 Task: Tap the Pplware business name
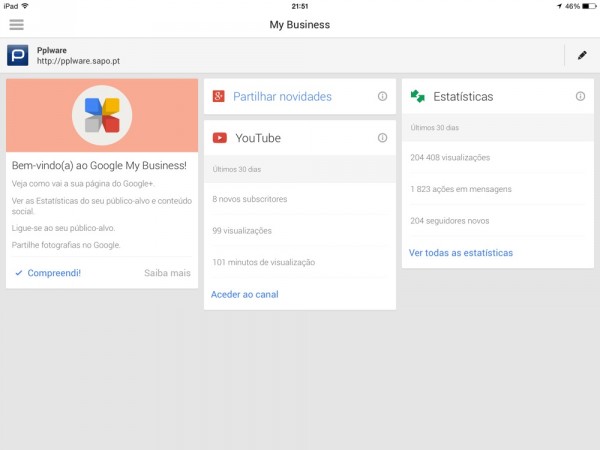(x=52, y=50)
